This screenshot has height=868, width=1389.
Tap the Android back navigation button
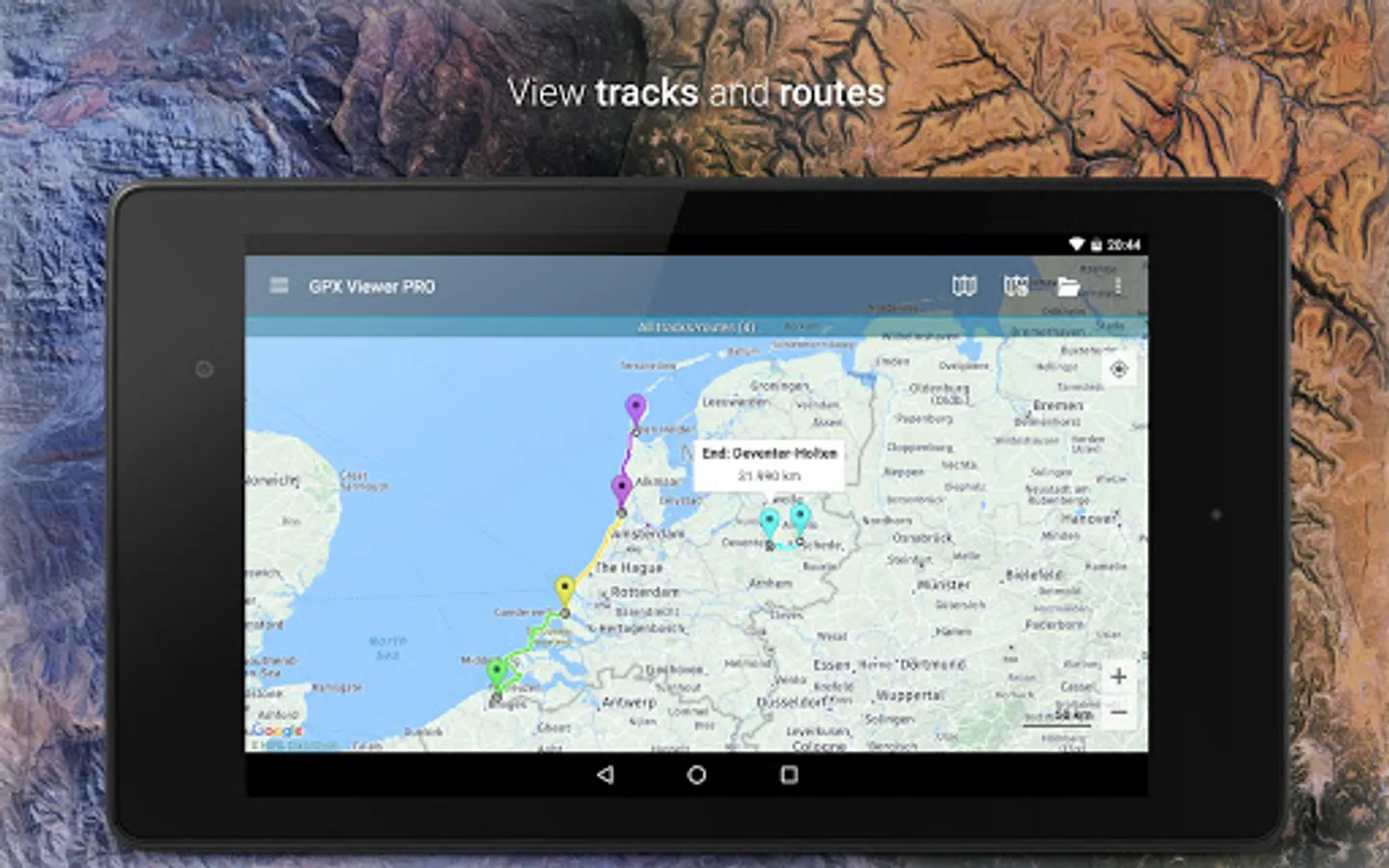pyautogui.click(x=605, y=774)
